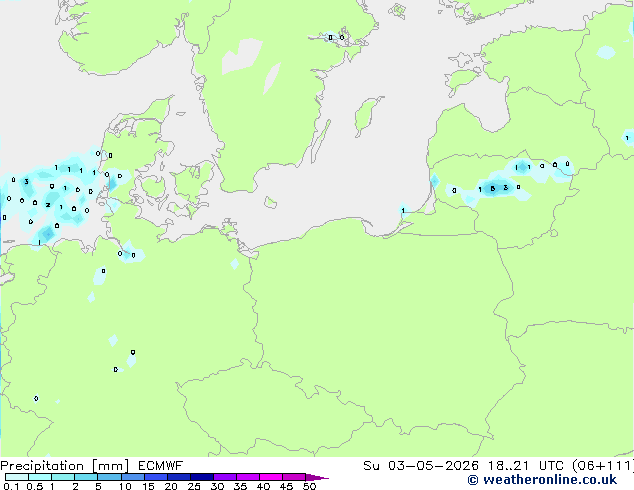Click the legend label "10"
634x490 pixels.
[x=125, y=486]
